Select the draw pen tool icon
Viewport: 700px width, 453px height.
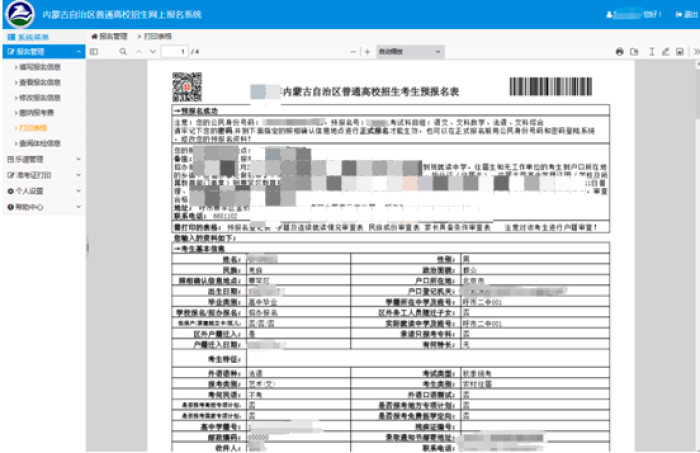click(x=664, y=50)
